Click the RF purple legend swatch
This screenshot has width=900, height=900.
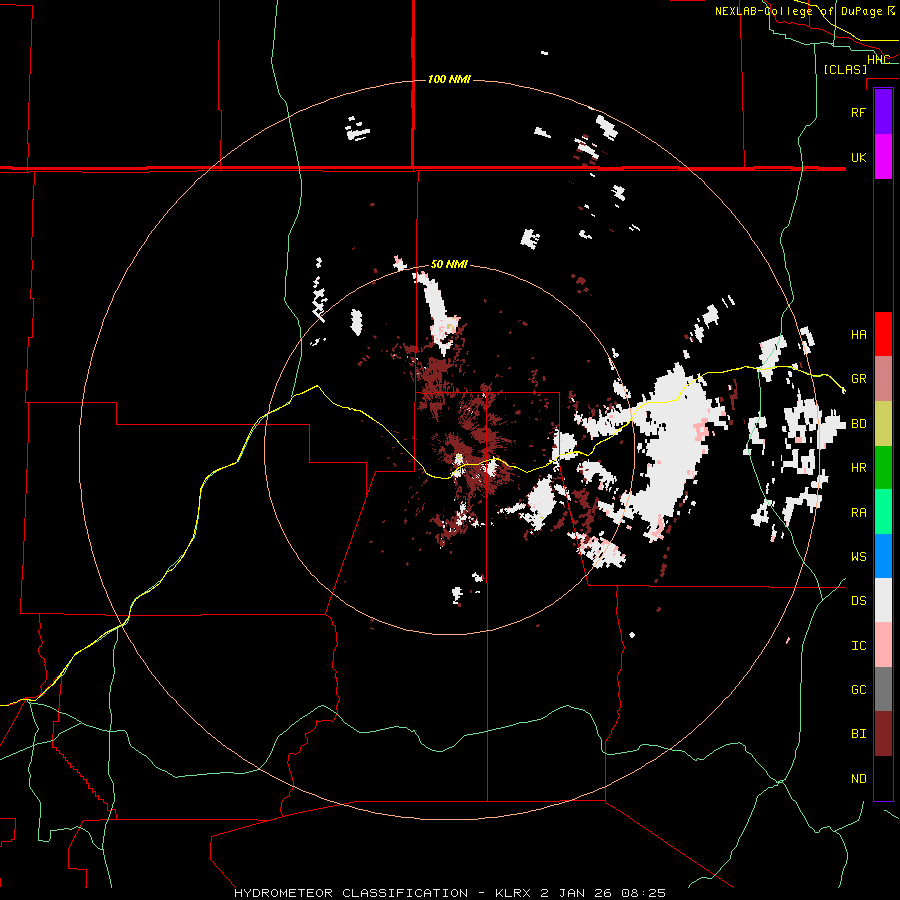tap(883, 112)
